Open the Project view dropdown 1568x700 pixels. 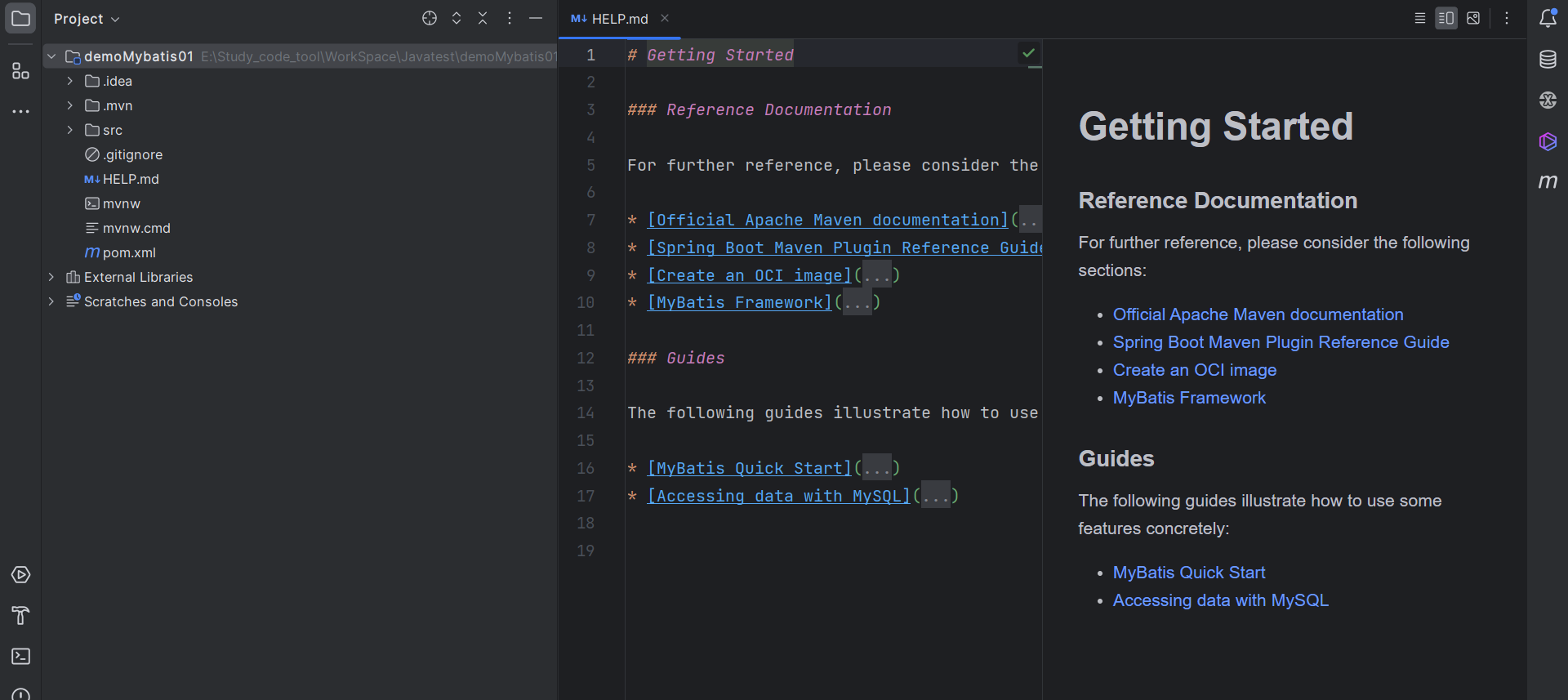(87, 19)
